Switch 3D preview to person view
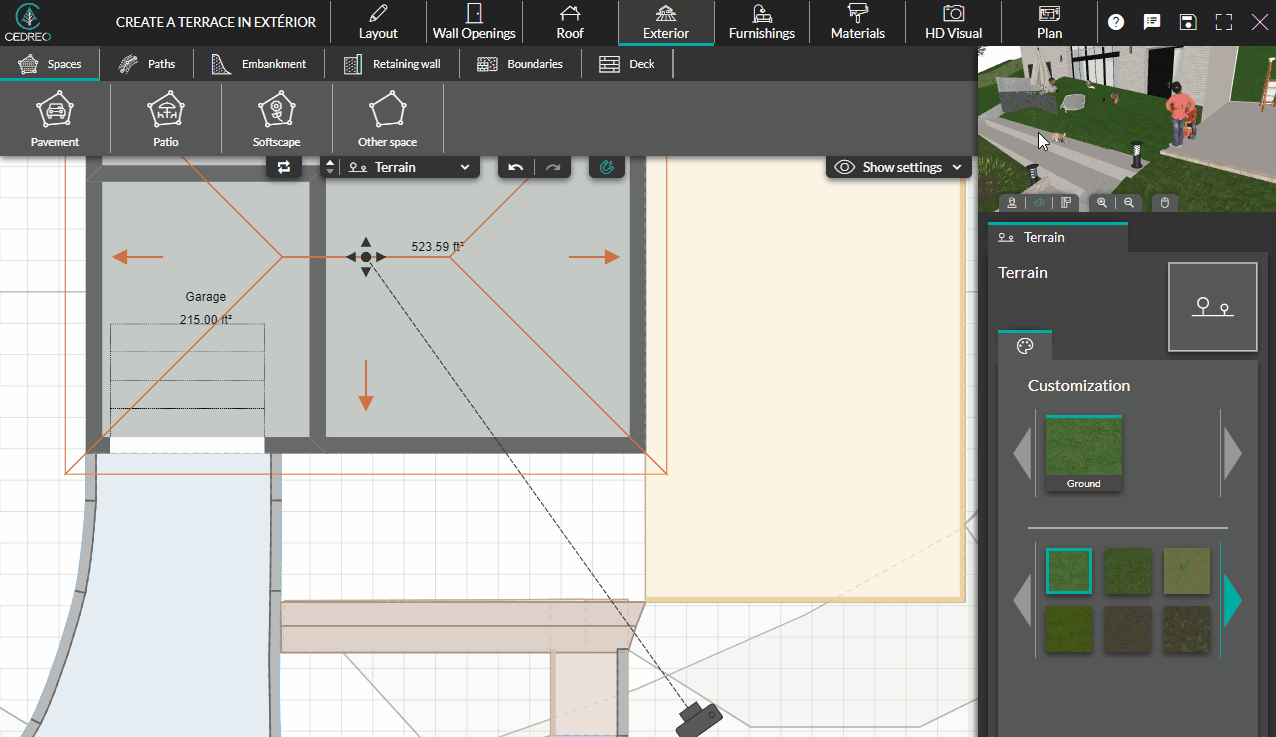The width and height of the screenshot is (1276, 737). click(1012, 202)
